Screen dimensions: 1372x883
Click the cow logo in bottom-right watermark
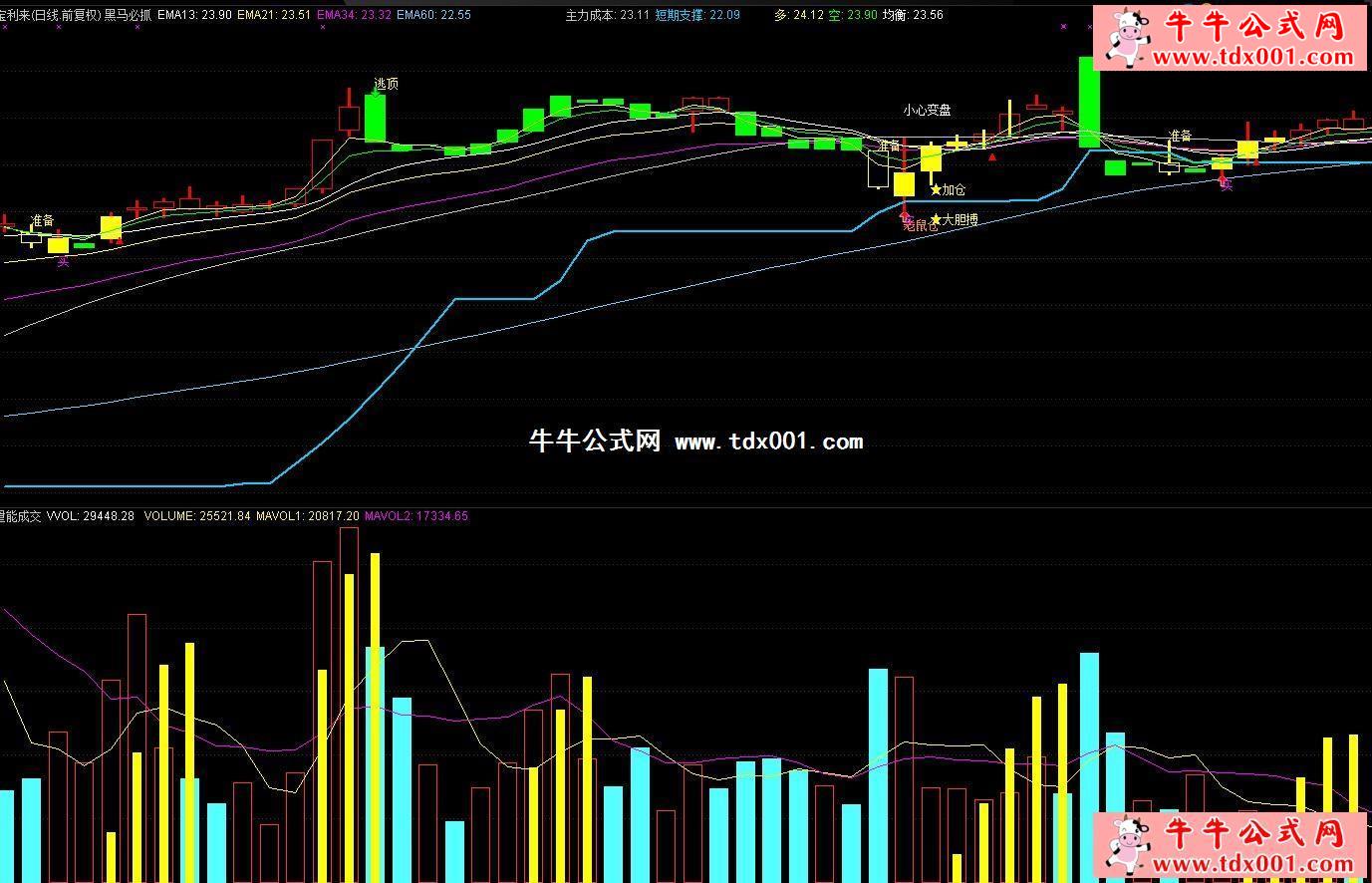click(1126, 845)
